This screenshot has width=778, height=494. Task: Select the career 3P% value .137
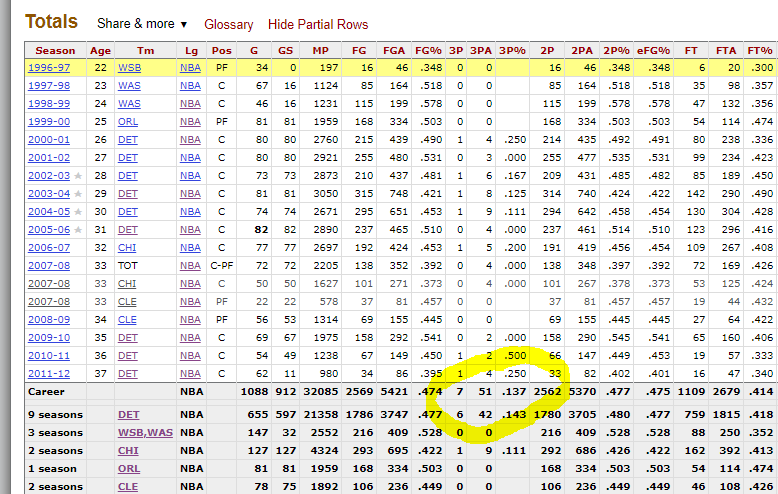(x=514, y=392)
